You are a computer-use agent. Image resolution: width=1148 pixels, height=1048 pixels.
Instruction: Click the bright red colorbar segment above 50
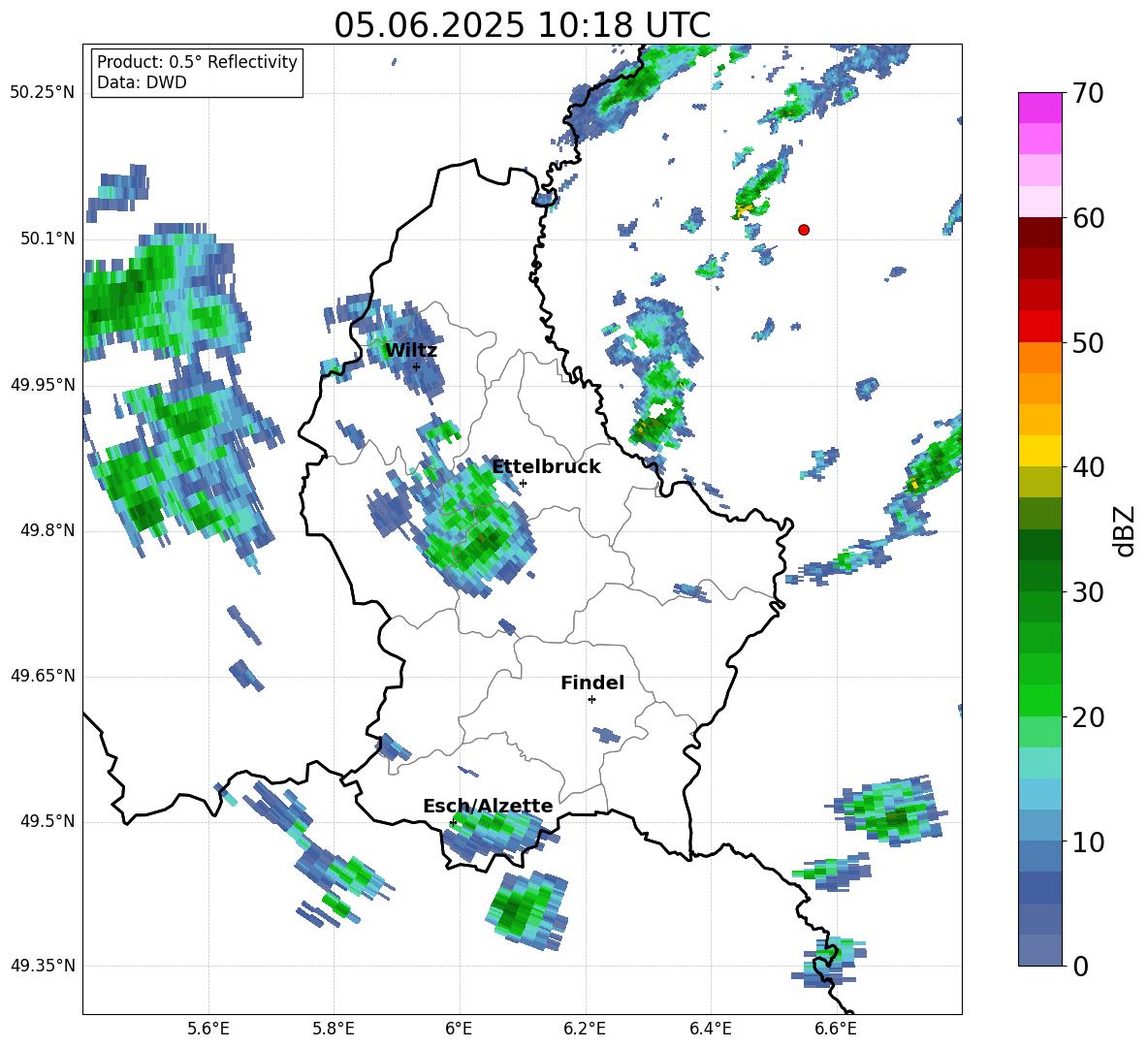pyautogui.click(x=1039, y=327)
